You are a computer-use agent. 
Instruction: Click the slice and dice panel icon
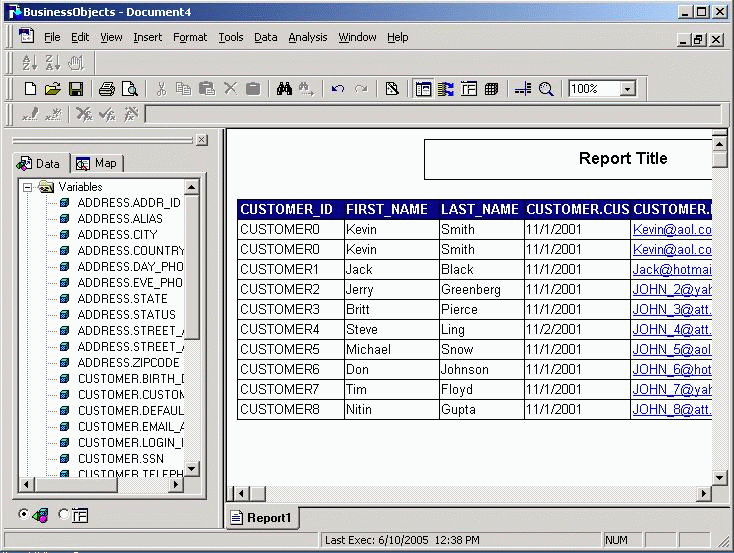pyautogui.click(x=469, y=88)
